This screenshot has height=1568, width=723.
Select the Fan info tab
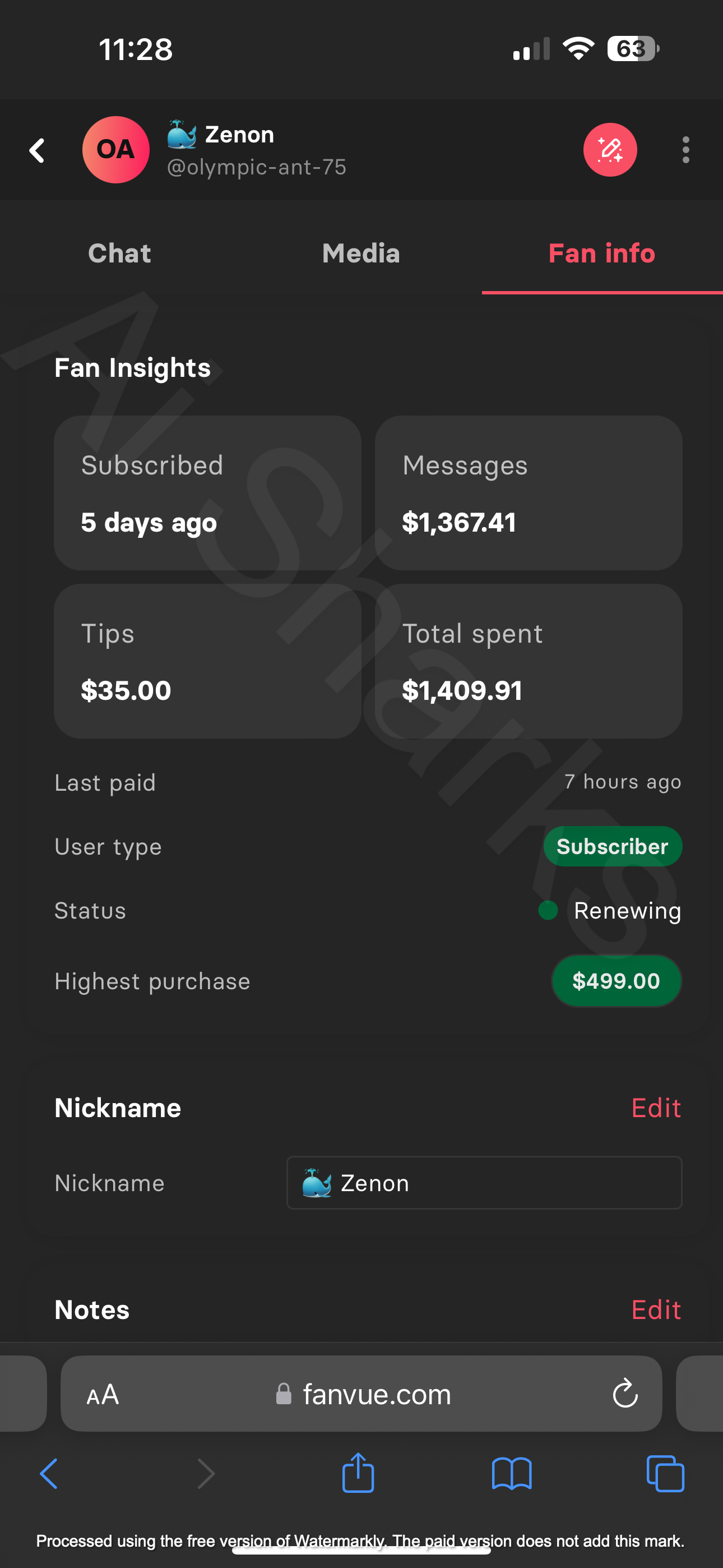[601, 253]
